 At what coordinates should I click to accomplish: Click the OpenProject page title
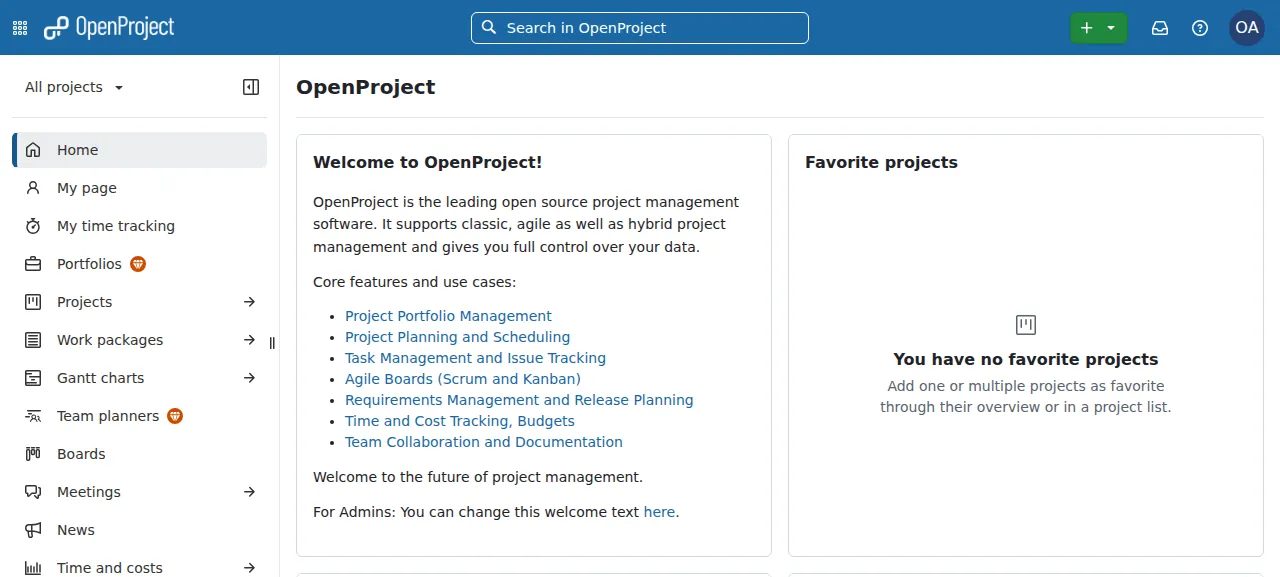click(x=366, y=87)
